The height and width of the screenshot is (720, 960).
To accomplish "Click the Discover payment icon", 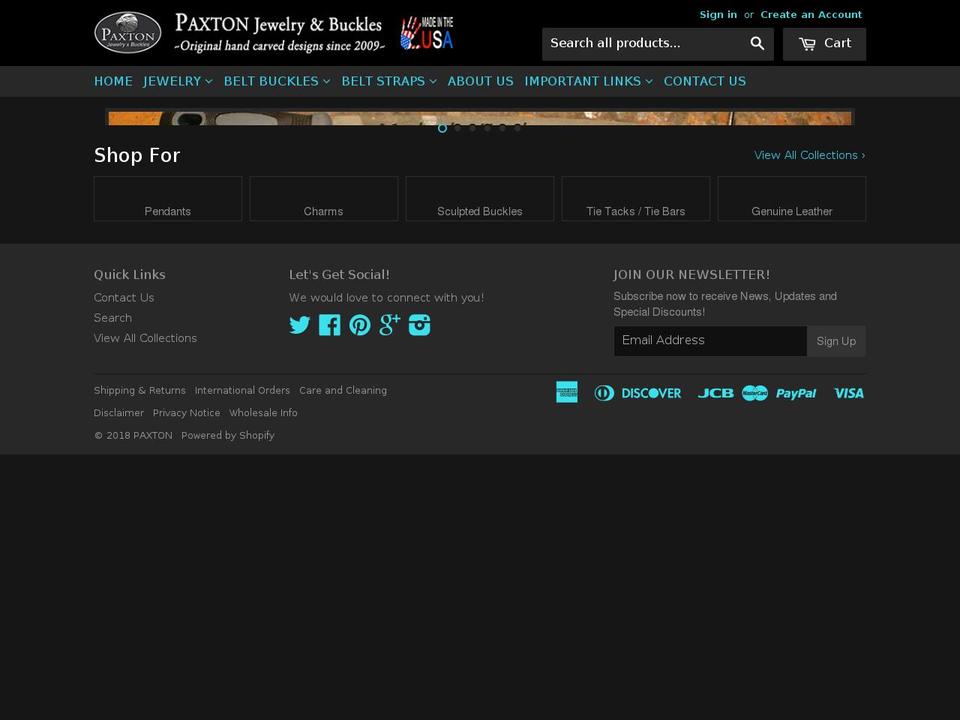I will 651,393.
